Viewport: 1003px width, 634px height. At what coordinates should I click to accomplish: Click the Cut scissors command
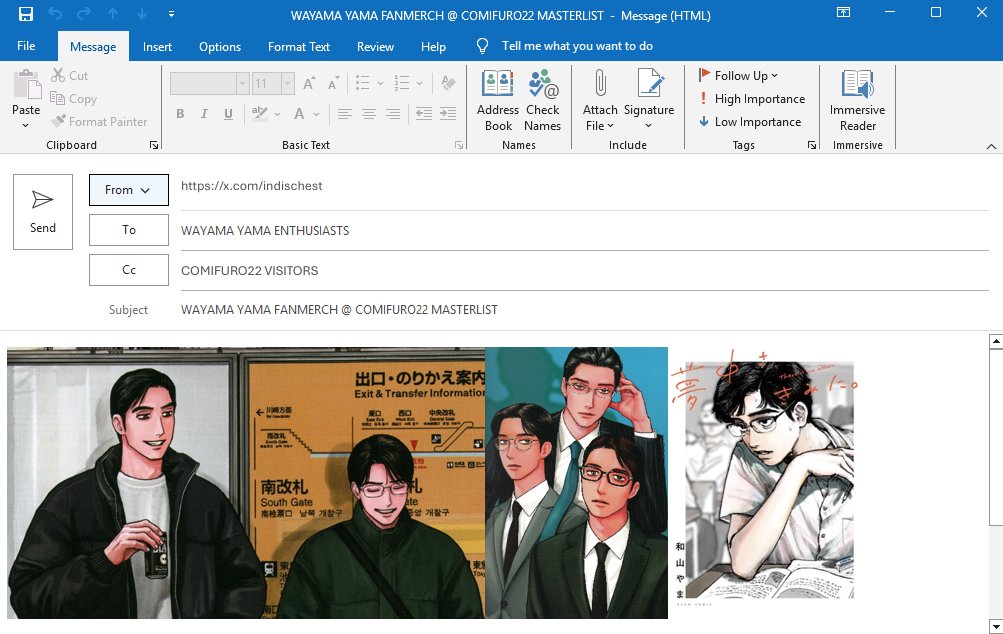click(70, 75)
